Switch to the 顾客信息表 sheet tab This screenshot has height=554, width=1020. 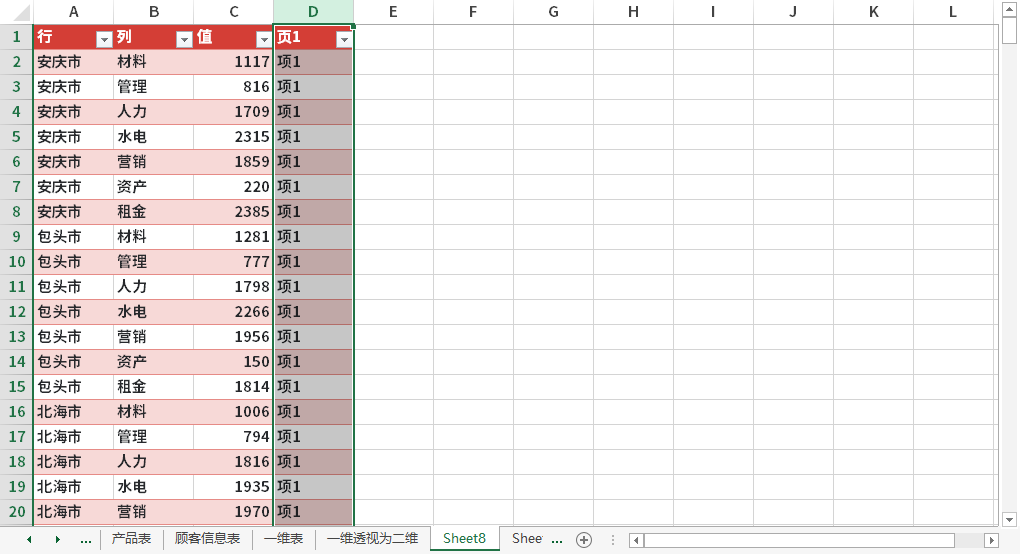pyautogui.click(x=208, y=538)
